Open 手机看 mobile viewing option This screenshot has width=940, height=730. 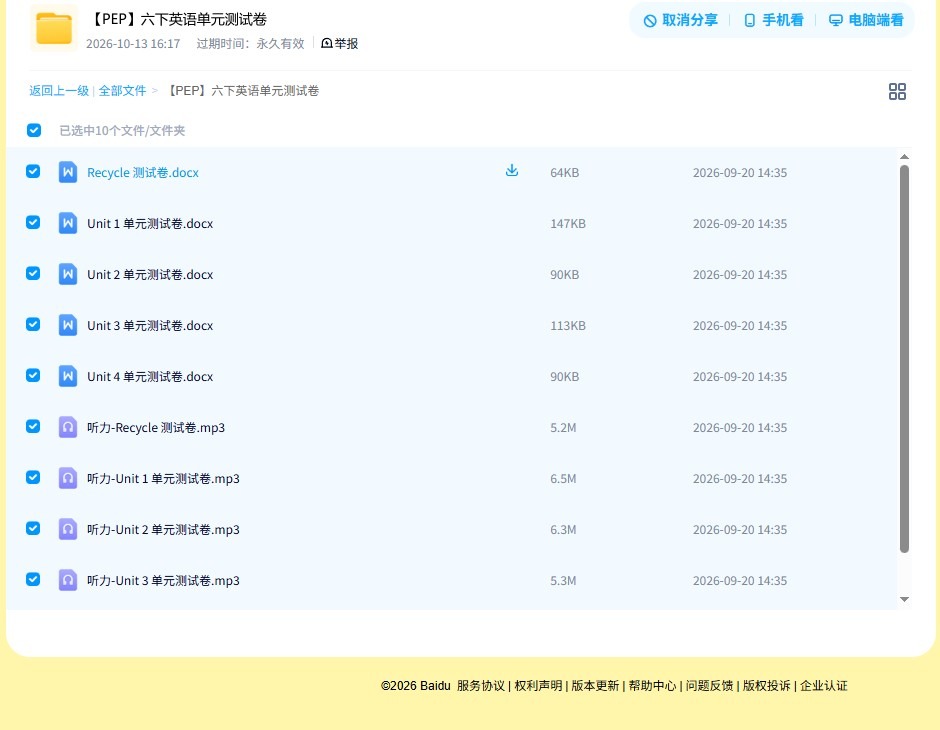773,20
